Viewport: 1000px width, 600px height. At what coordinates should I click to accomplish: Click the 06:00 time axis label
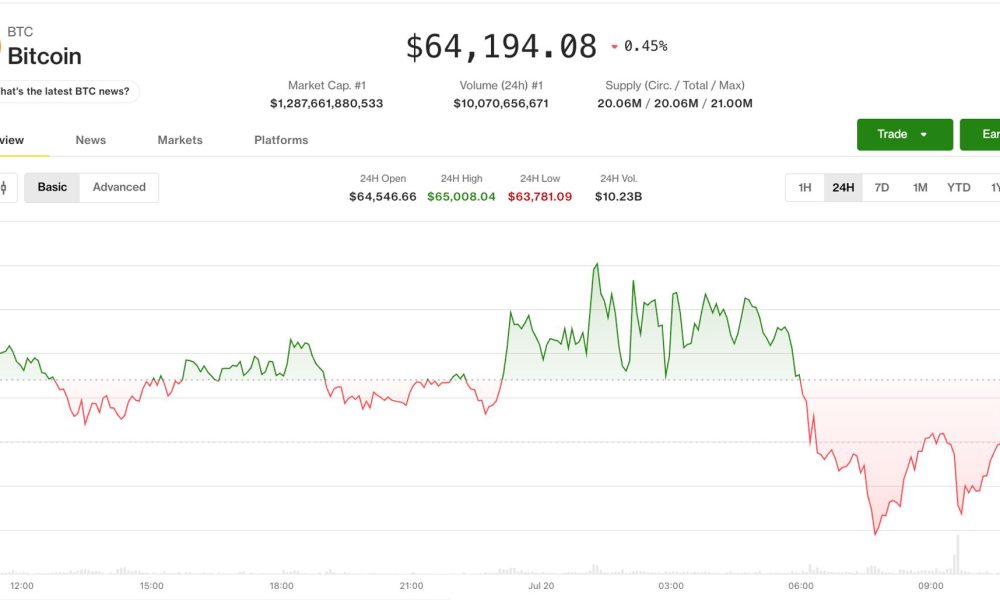(801, 586)
